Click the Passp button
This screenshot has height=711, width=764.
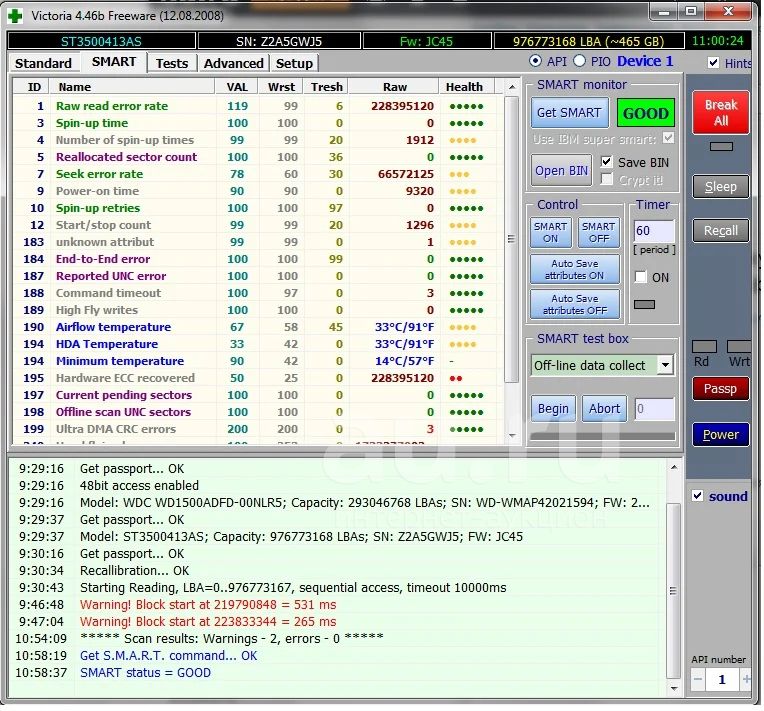coord(720,389)
